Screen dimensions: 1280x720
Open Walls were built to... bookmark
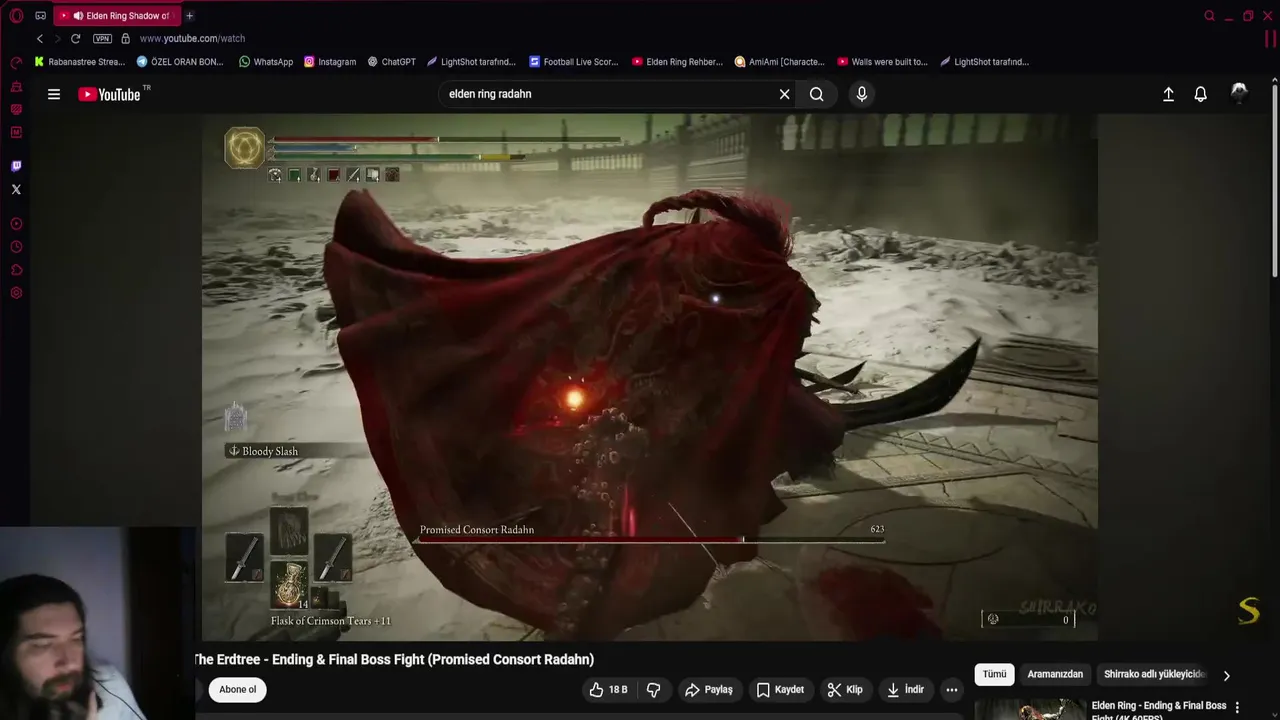click(x=883, y=62)
